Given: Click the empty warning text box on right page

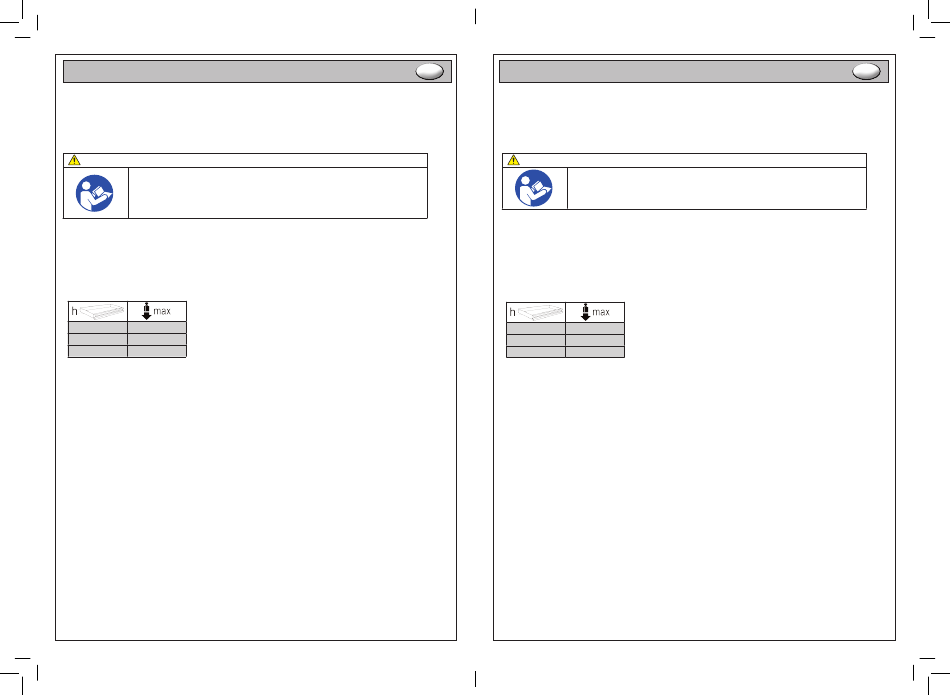Looking at the screenshot, I should tap(717, 188).
